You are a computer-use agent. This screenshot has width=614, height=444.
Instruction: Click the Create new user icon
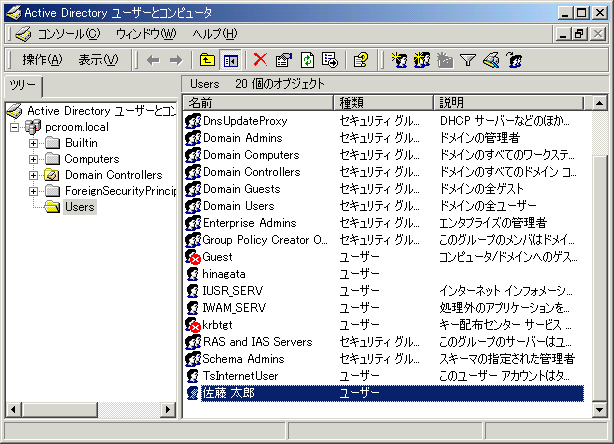pyautogui.click(x=399, y=60)
